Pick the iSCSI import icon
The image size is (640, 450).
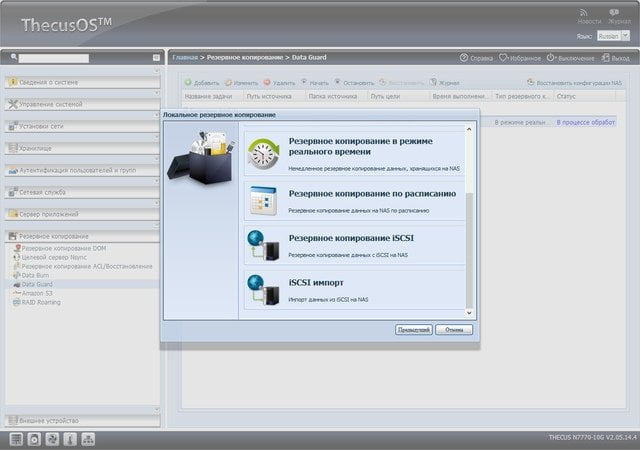pos(264,290)
